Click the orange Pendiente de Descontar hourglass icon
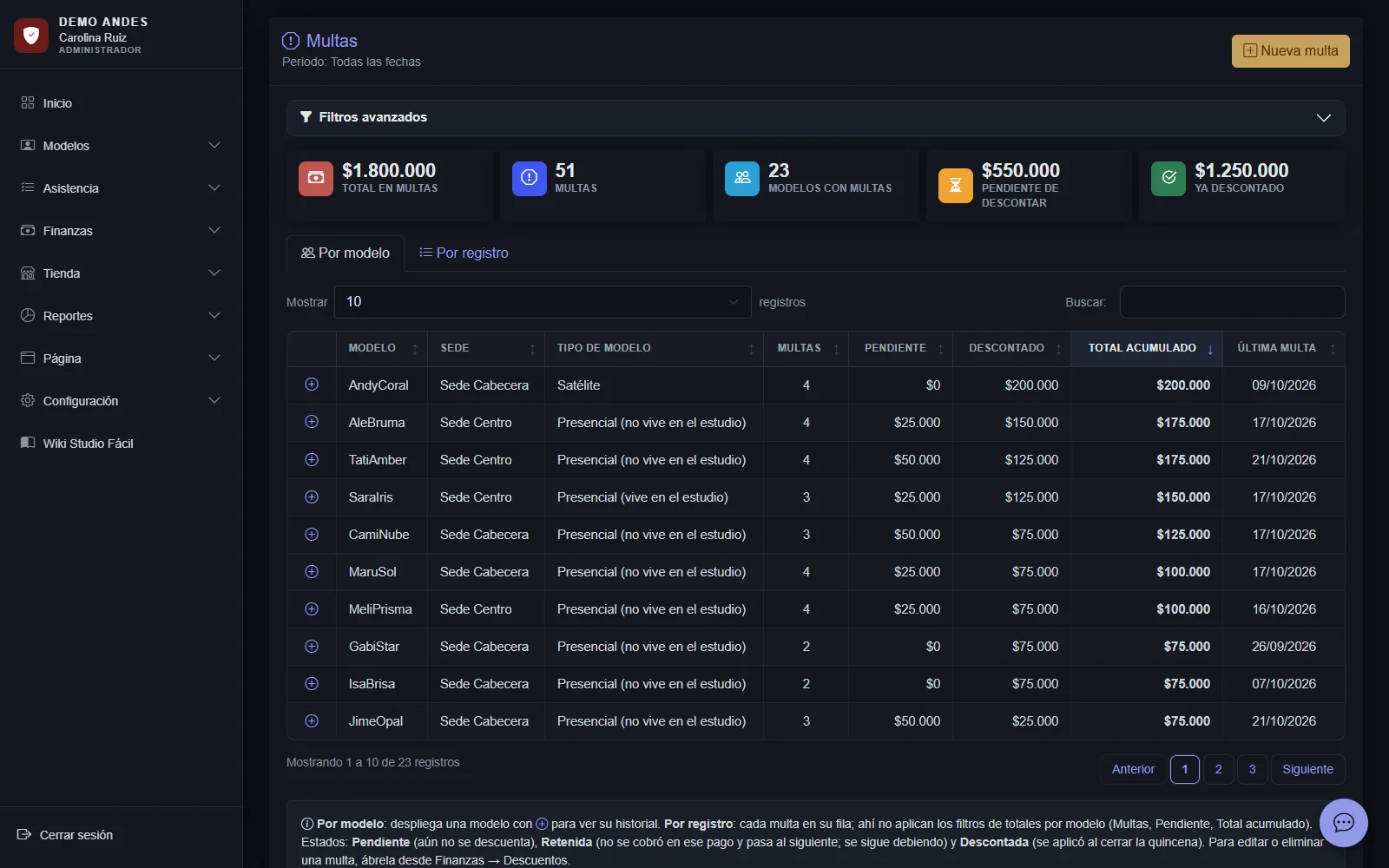 point(955,186)
